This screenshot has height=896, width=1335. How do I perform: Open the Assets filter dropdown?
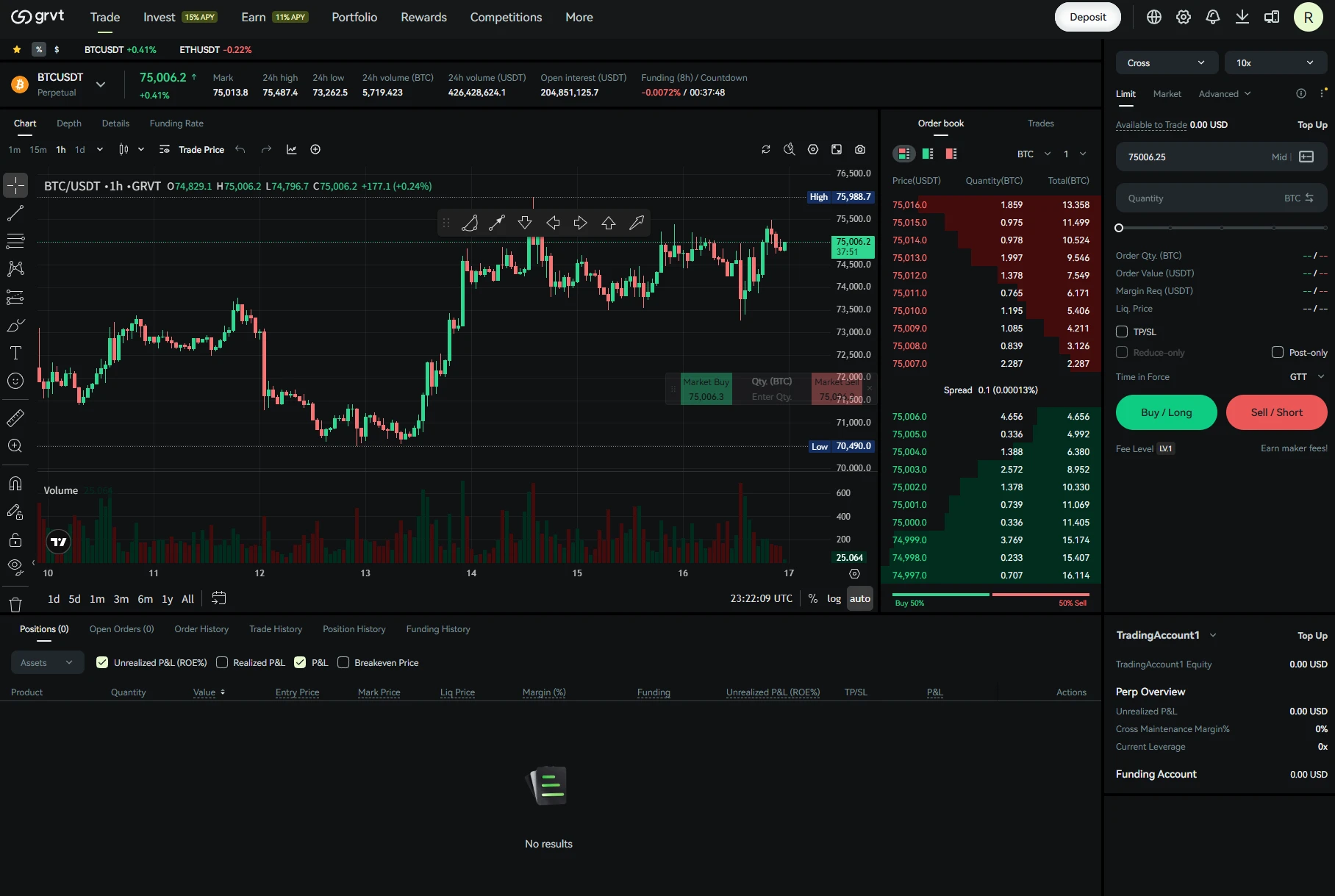click(47, 662)
